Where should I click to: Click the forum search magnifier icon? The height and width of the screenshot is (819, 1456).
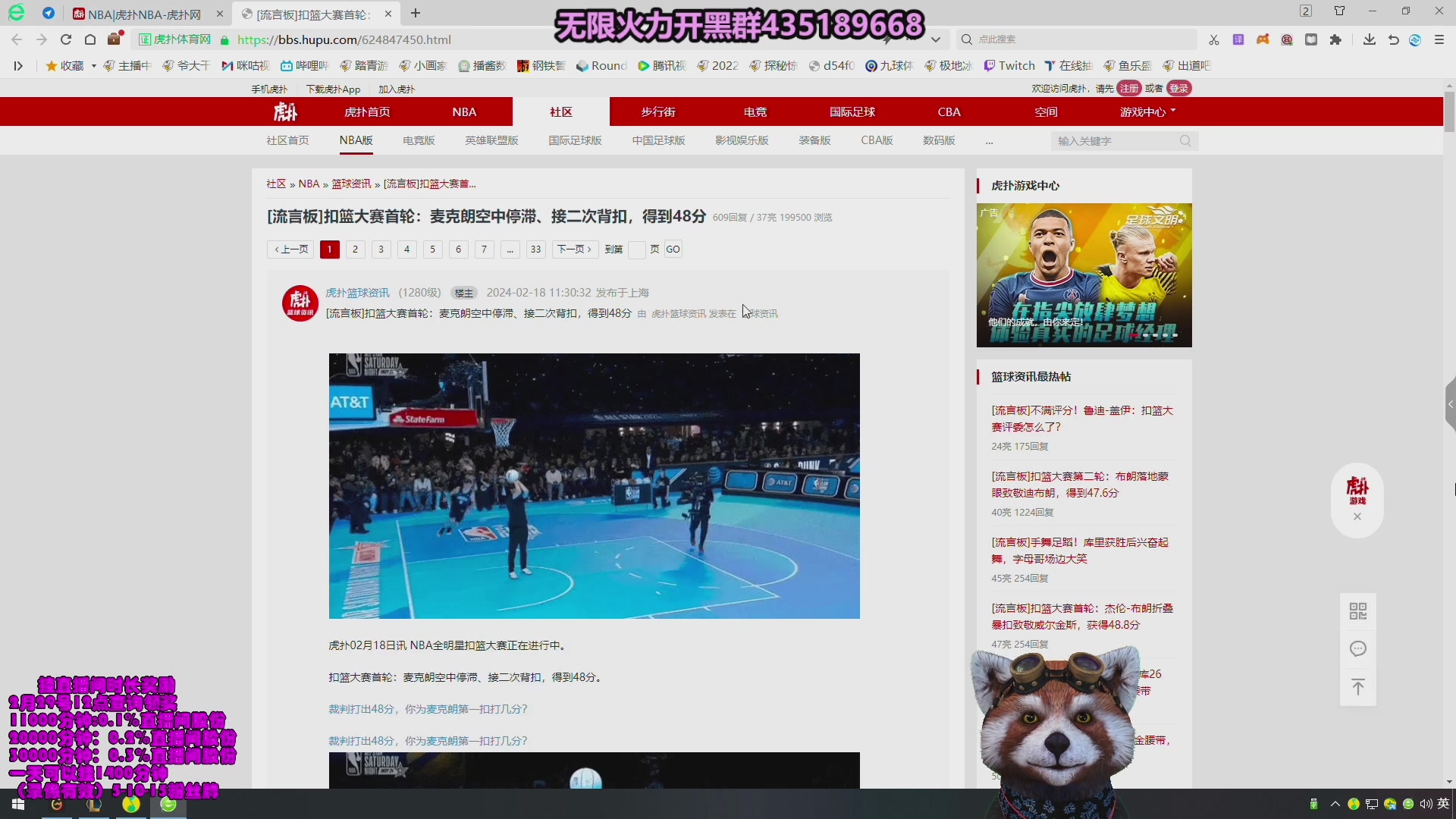(x=1185, y=141)
